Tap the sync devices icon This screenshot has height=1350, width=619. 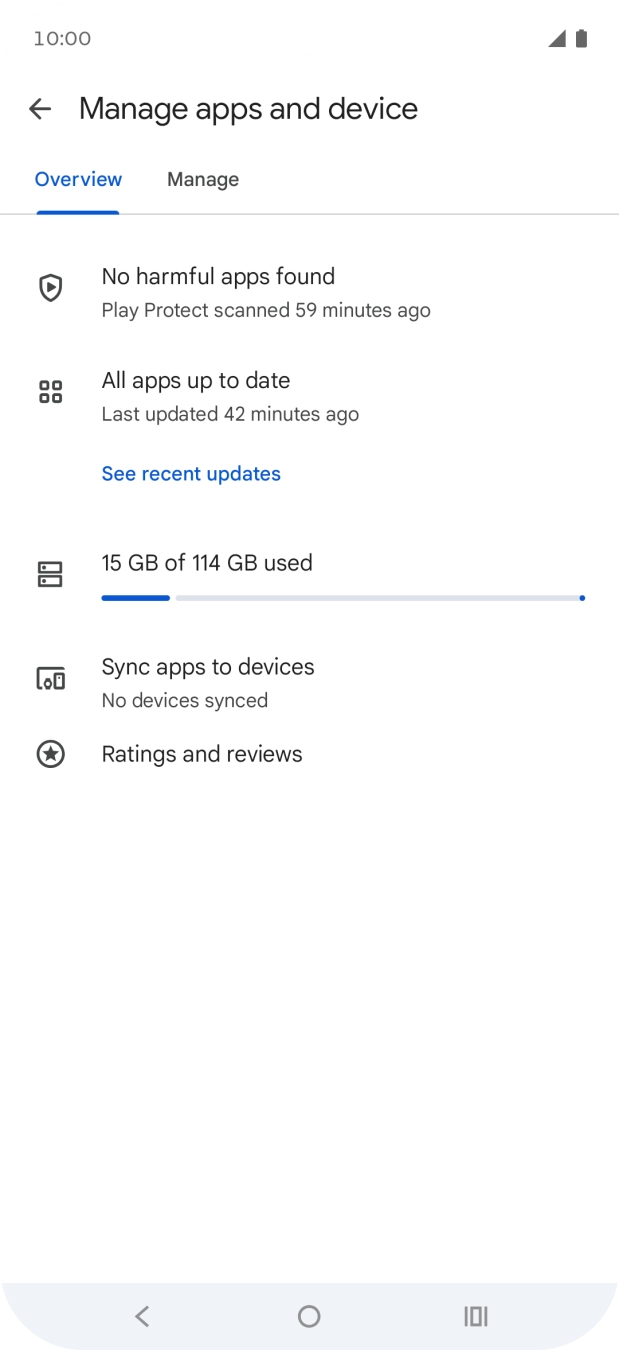click(x=50, y=679)
